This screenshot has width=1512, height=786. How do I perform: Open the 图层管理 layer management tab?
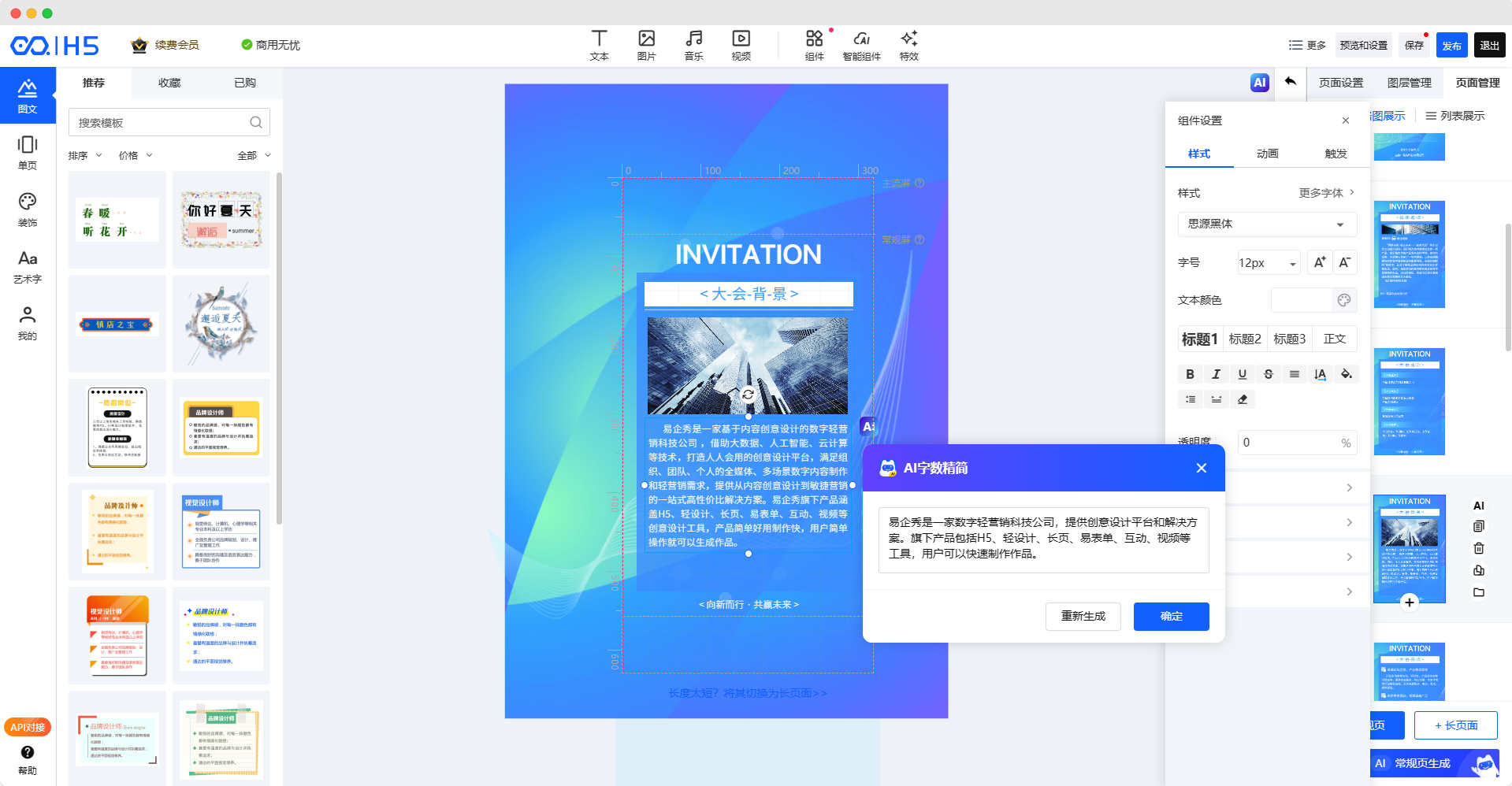[1410, 83]
